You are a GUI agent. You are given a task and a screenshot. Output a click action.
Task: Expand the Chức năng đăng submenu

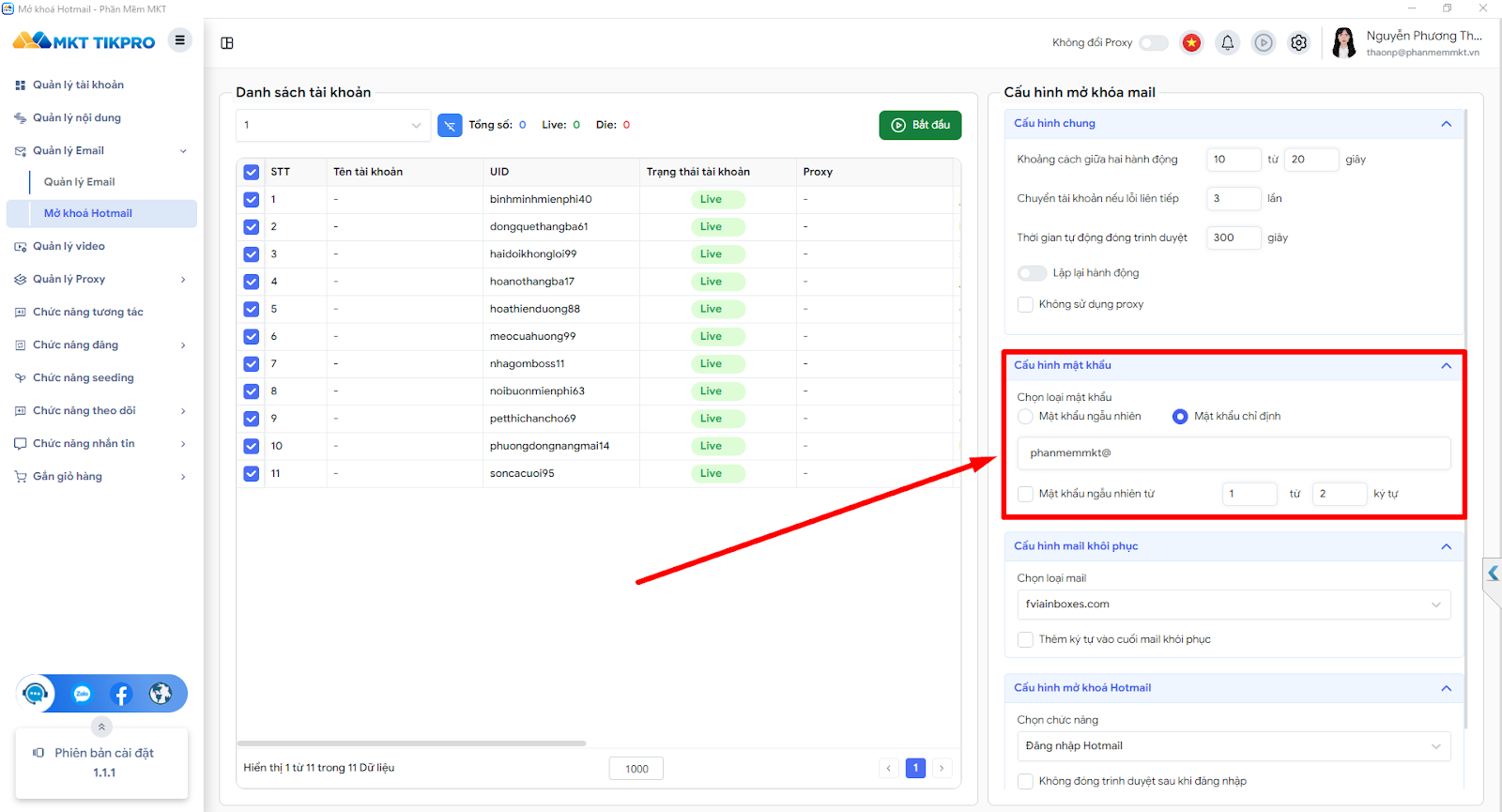tap(183, 345)
